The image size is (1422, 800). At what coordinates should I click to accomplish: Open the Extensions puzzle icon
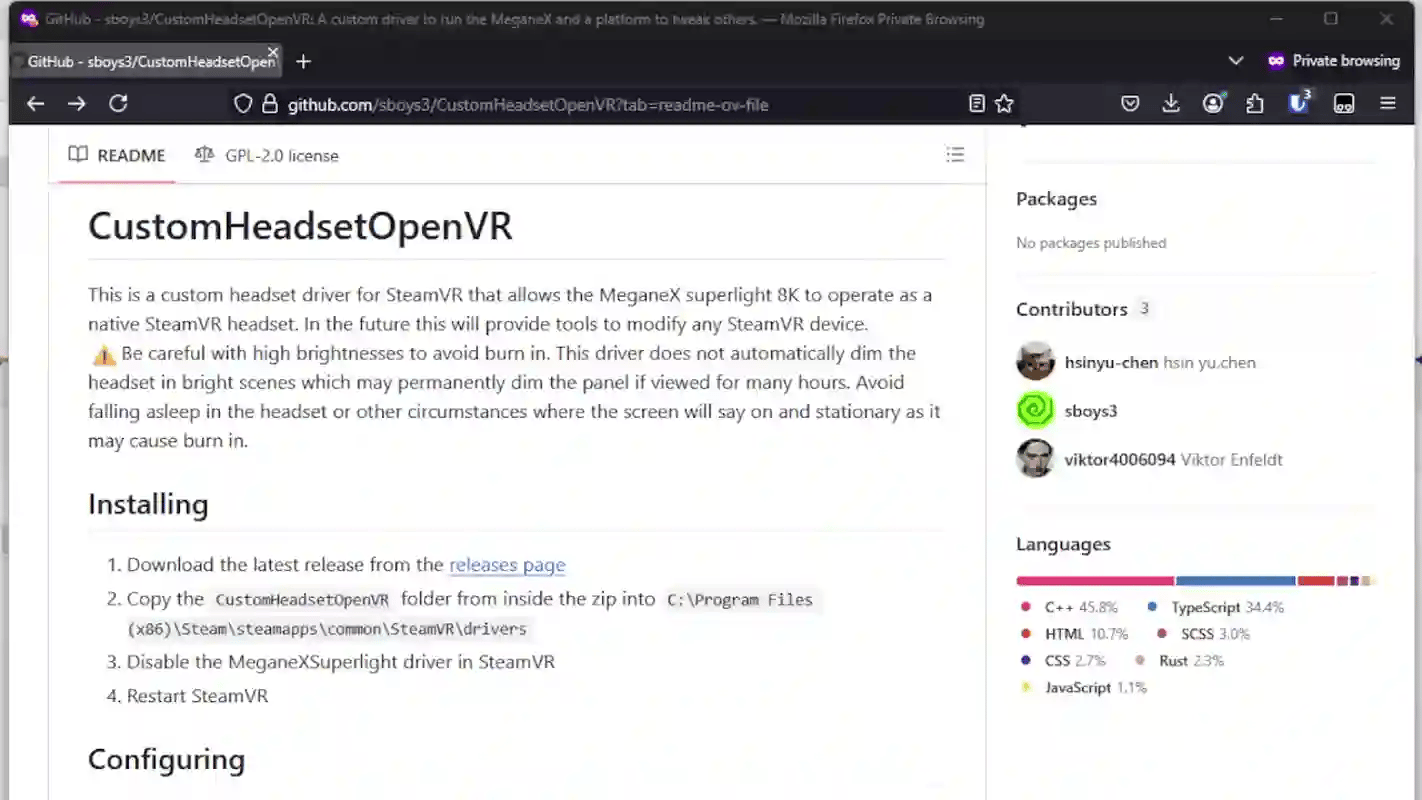[1255, 104]
